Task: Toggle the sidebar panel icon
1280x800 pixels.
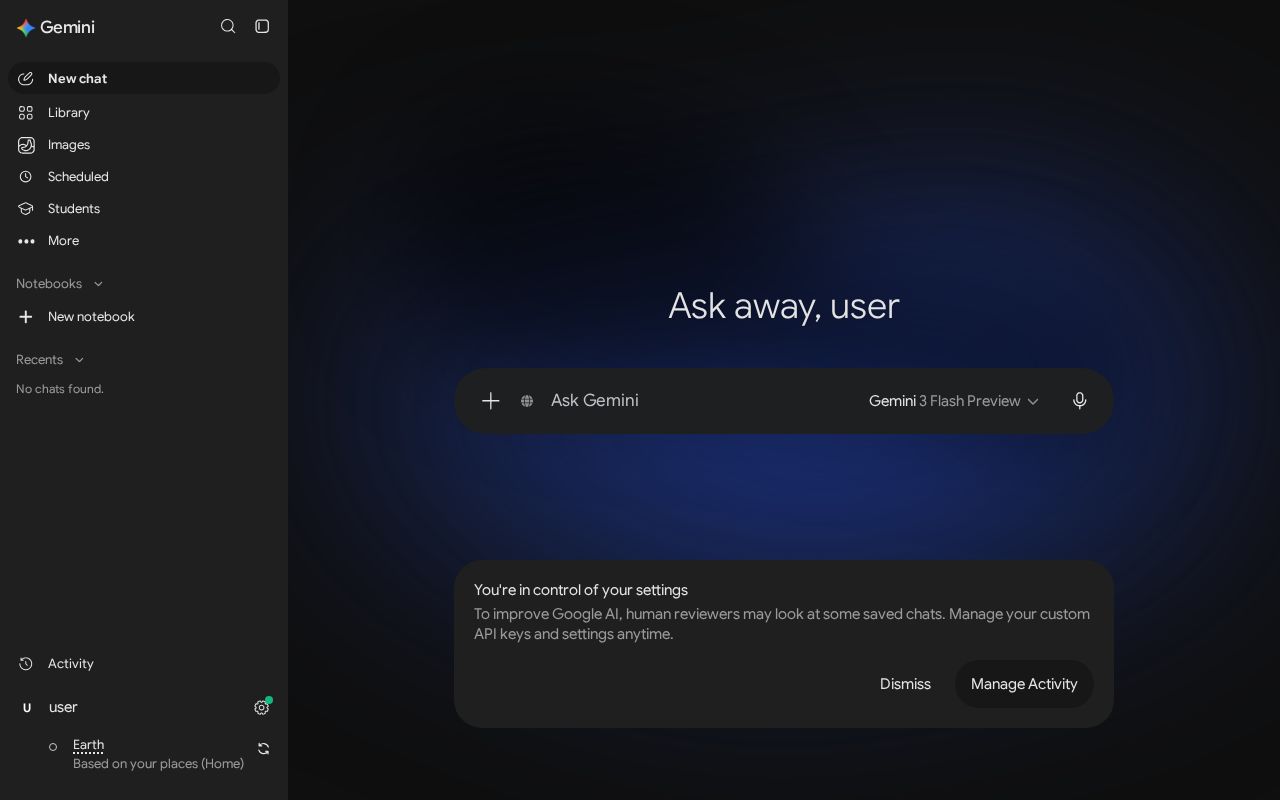Action: point(262,27)
